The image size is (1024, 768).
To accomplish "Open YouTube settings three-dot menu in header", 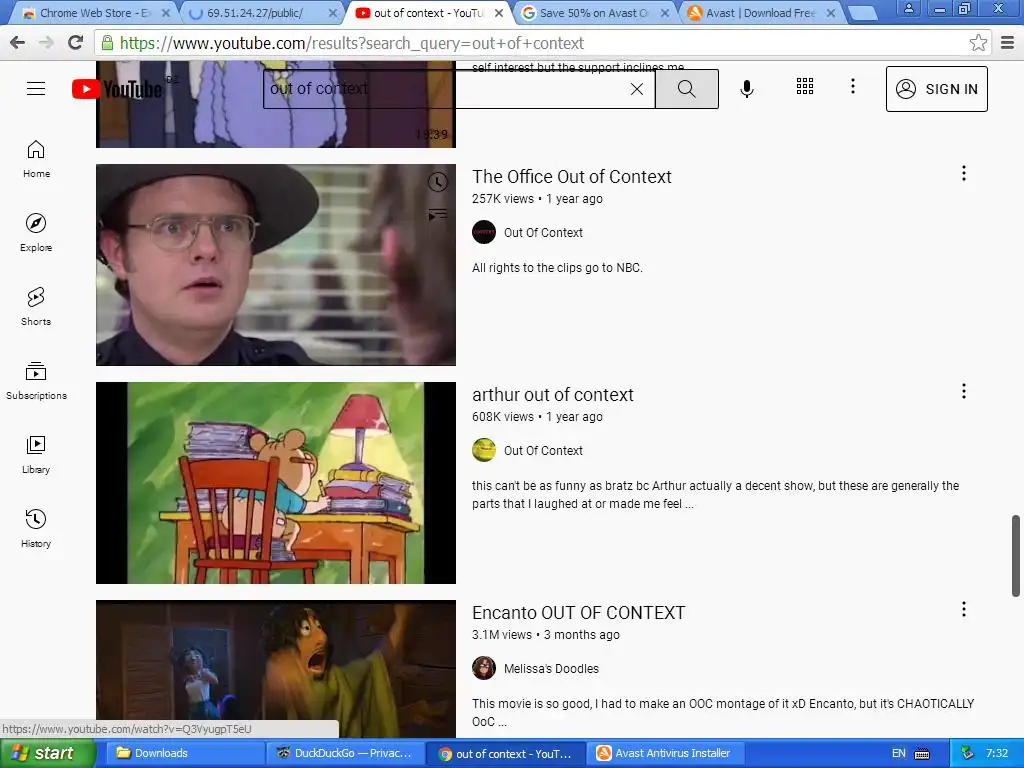I will (852, 86).
